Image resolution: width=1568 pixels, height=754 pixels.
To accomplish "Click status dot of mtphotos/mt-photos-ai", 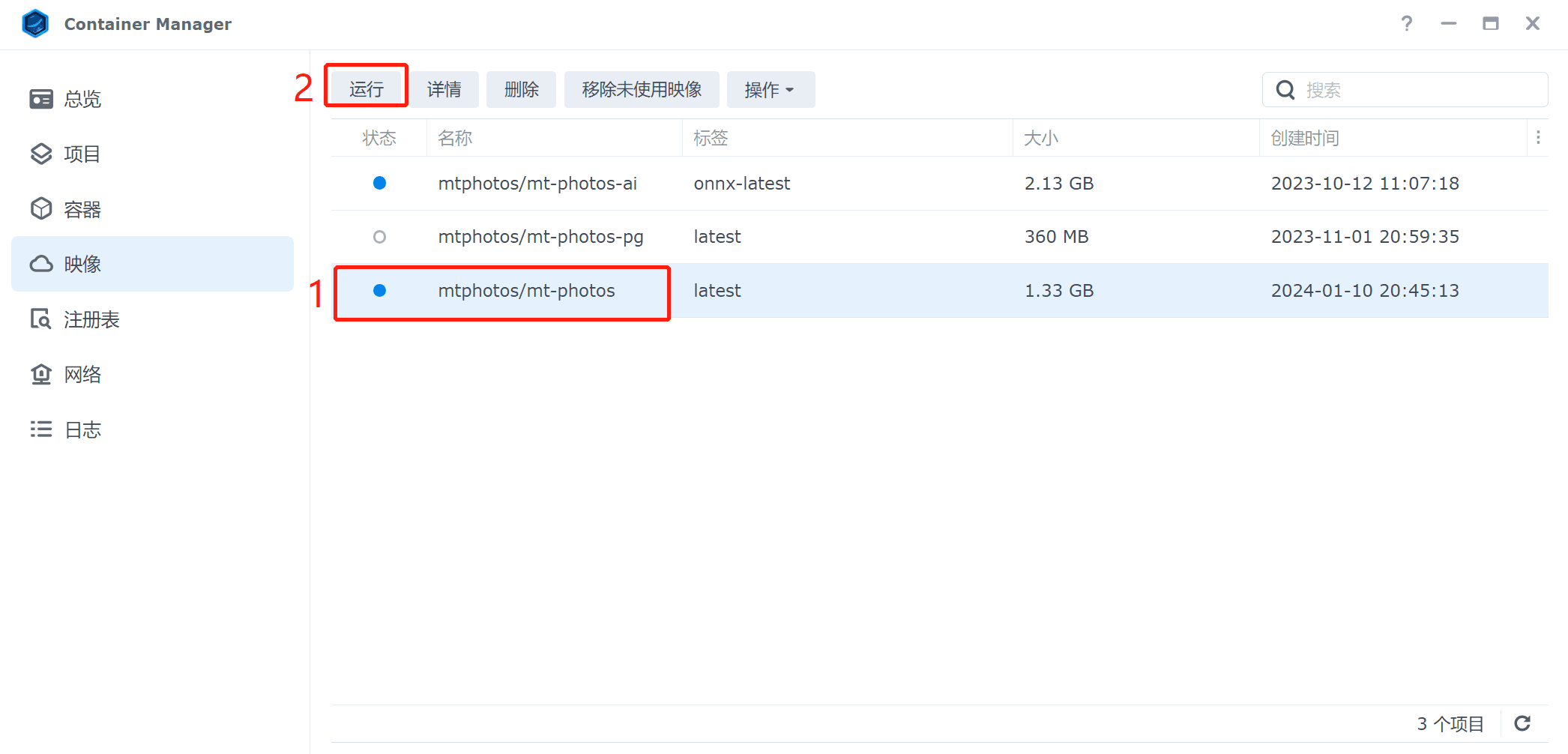I will coord(380,183).
